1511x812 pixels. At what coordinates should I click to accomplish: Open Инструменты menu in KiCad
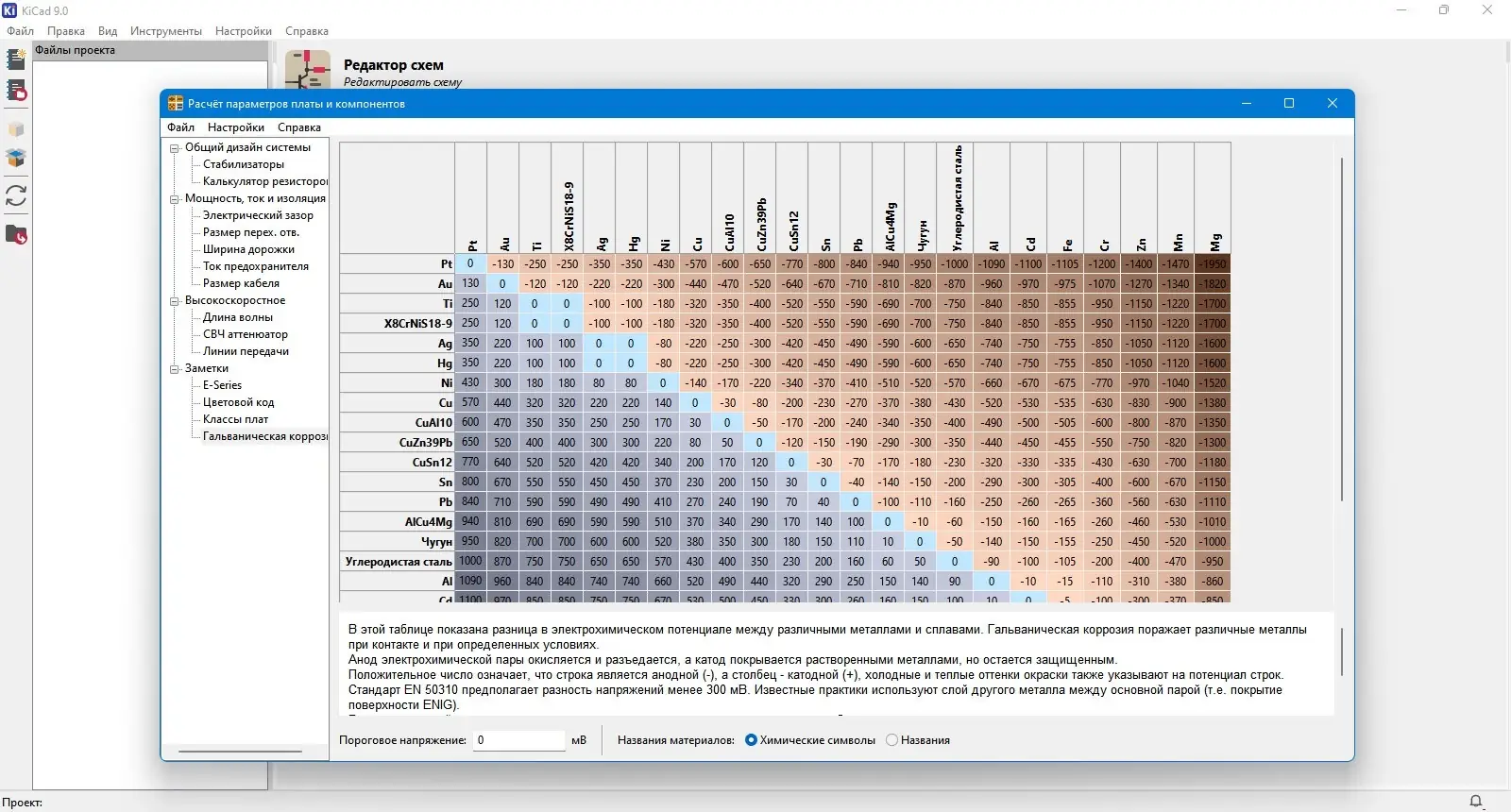pos(166,31)
